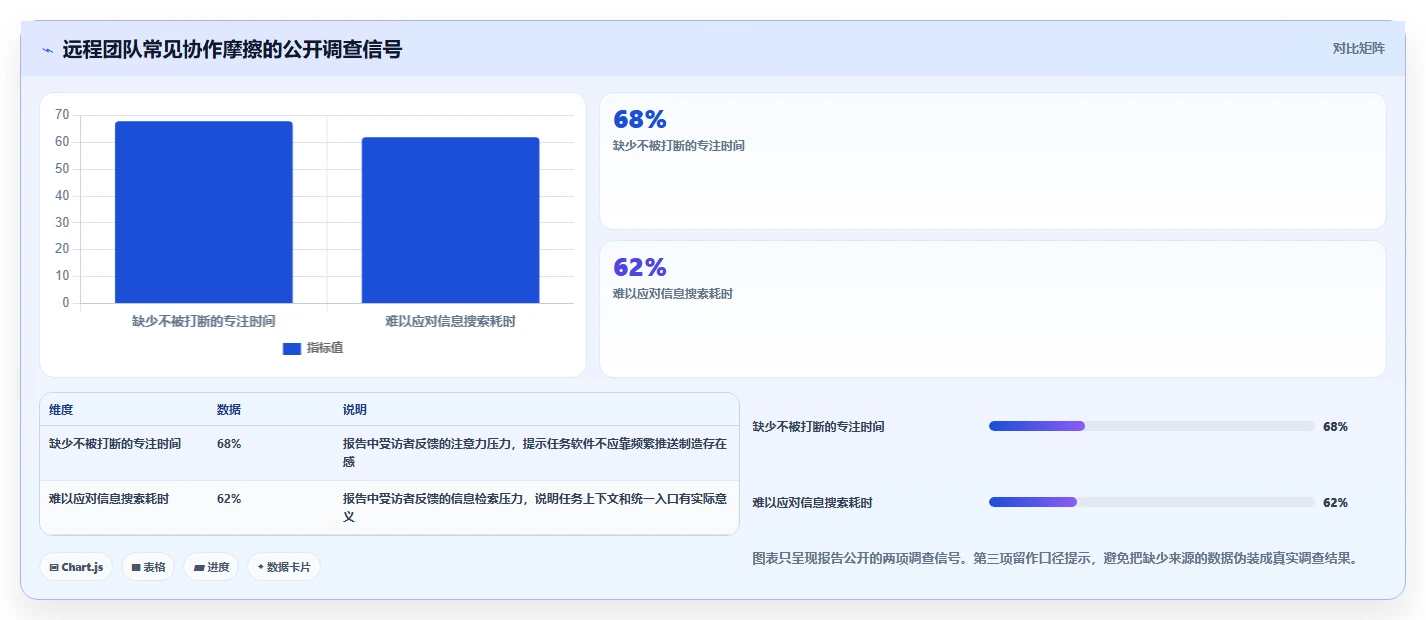Click the progress row label 难以应对信息搜索耗时
This screenshot has width=1426, height=620.
(812, 502)
